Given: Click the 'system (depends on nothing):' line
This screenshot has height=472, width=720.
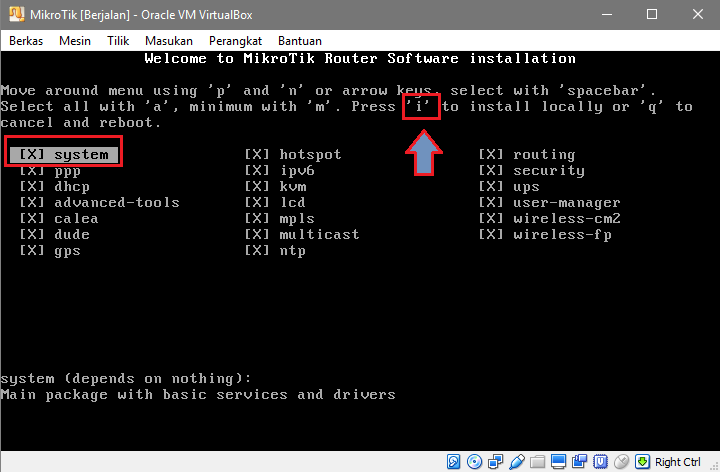Looking at the screenshot, I should [126, 379].
